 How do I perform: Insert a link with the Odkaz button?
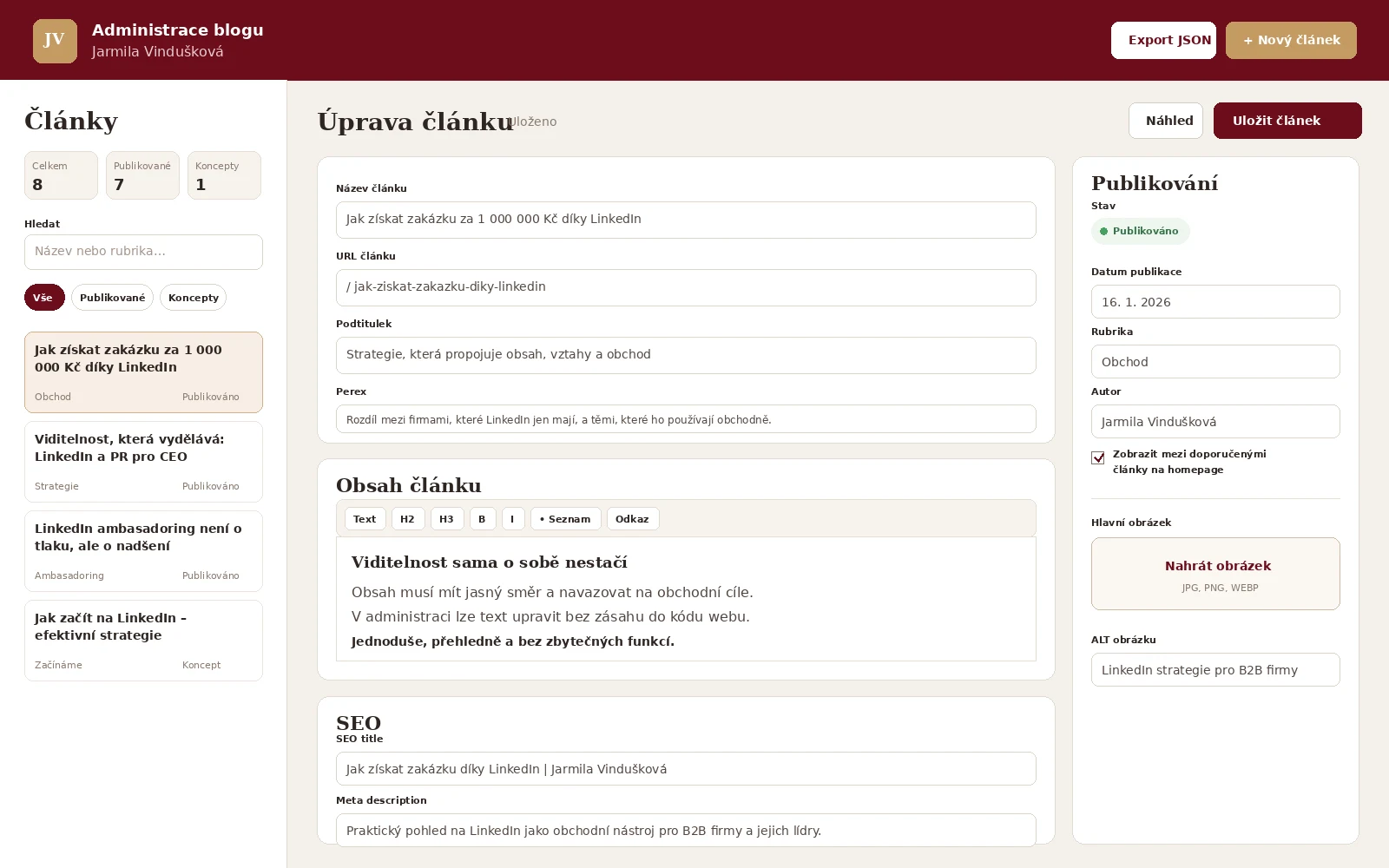[x=633, y=519]
